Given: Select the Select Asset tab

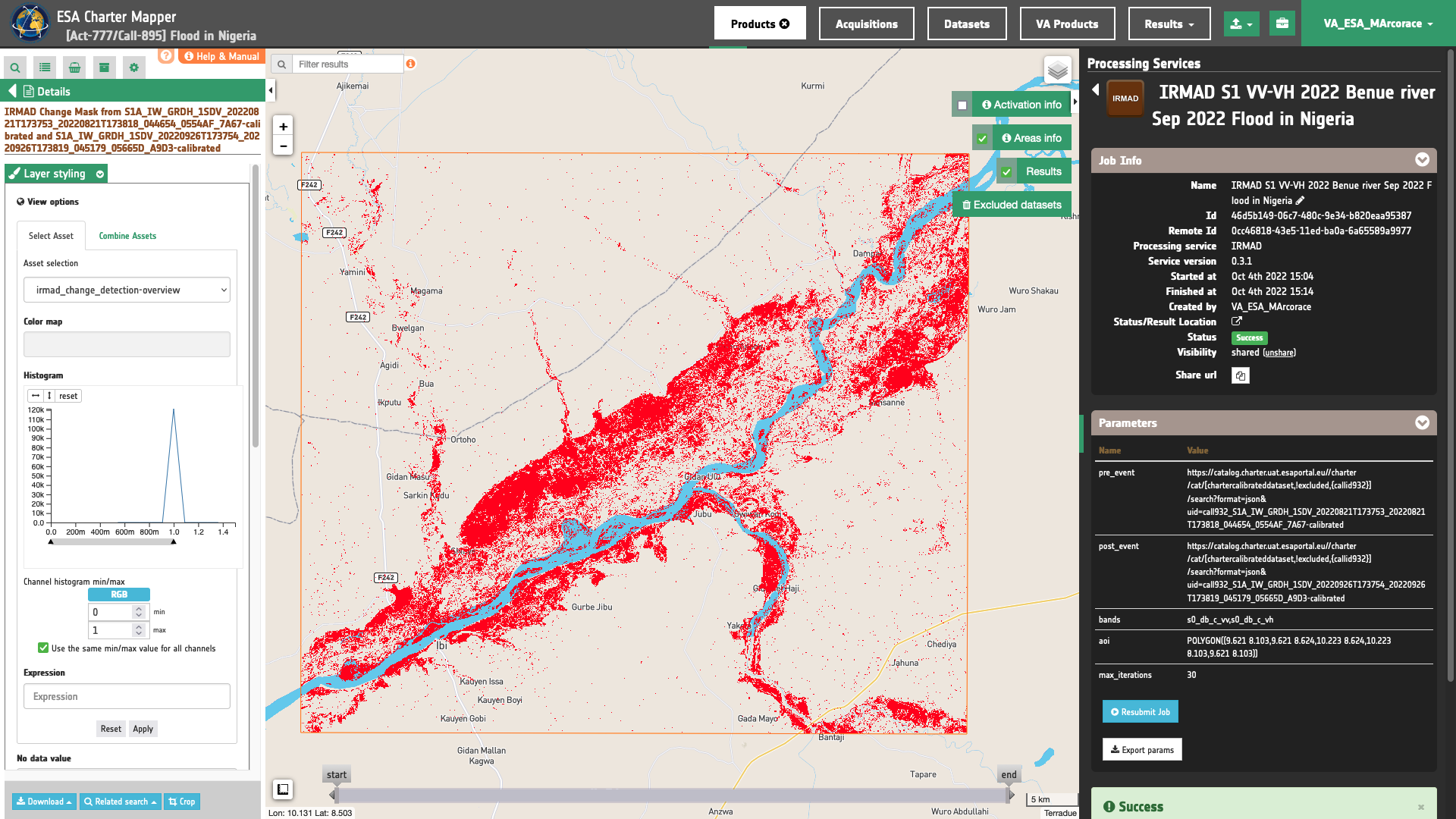Looking at the screenshot, I should (x=51, y=236).
